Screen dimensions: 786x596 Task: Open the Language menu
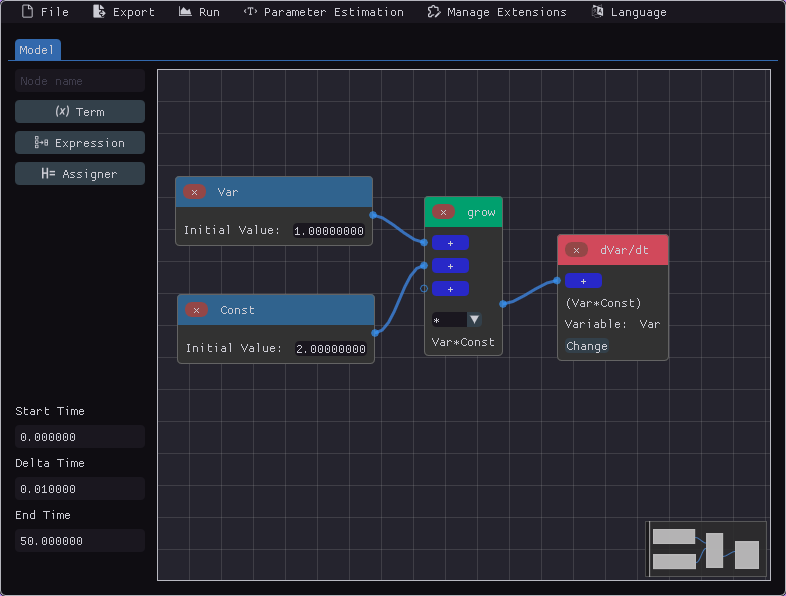629,12
